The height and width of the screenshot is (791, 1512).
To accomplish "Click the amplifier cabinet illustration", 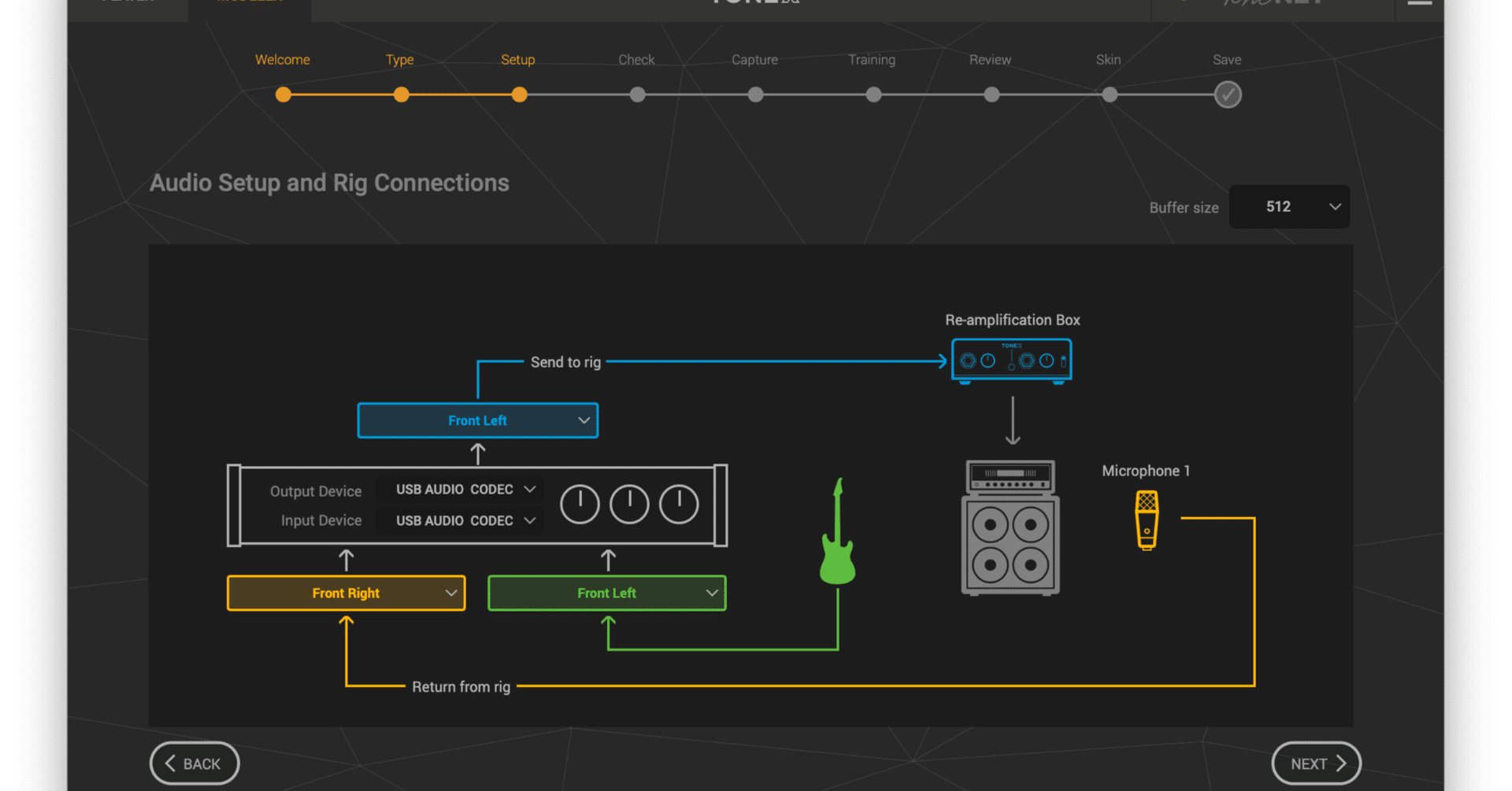I will (1010, 527).
